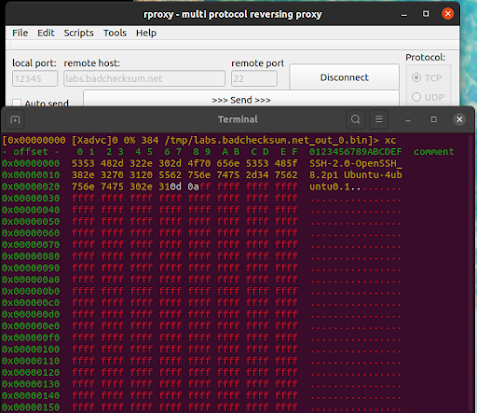This screenshot has height=413, width=477.
Task: Click the Protocol label
Action: point(425,57)
